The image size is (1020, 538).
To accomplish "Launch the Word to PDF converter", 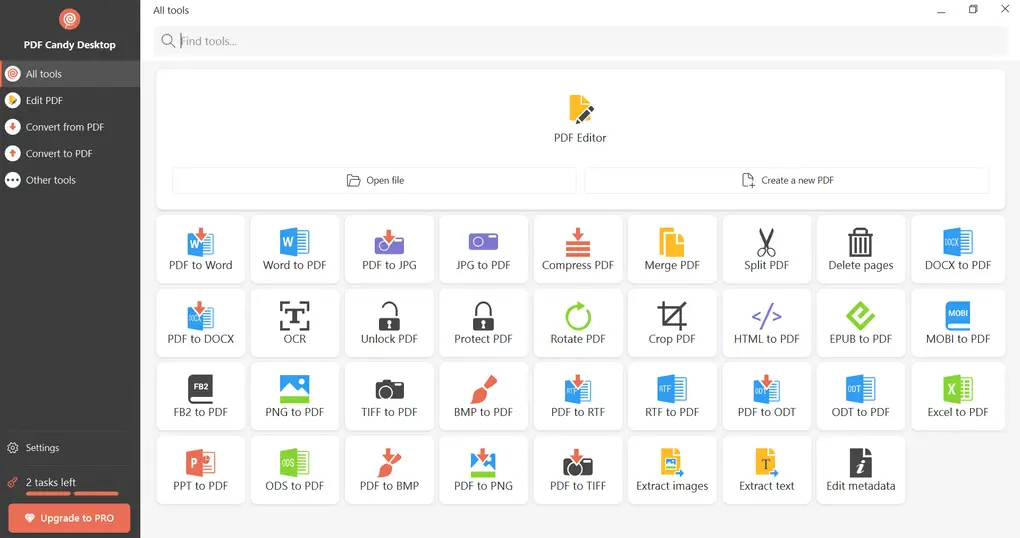I will (x=295, y=249).
